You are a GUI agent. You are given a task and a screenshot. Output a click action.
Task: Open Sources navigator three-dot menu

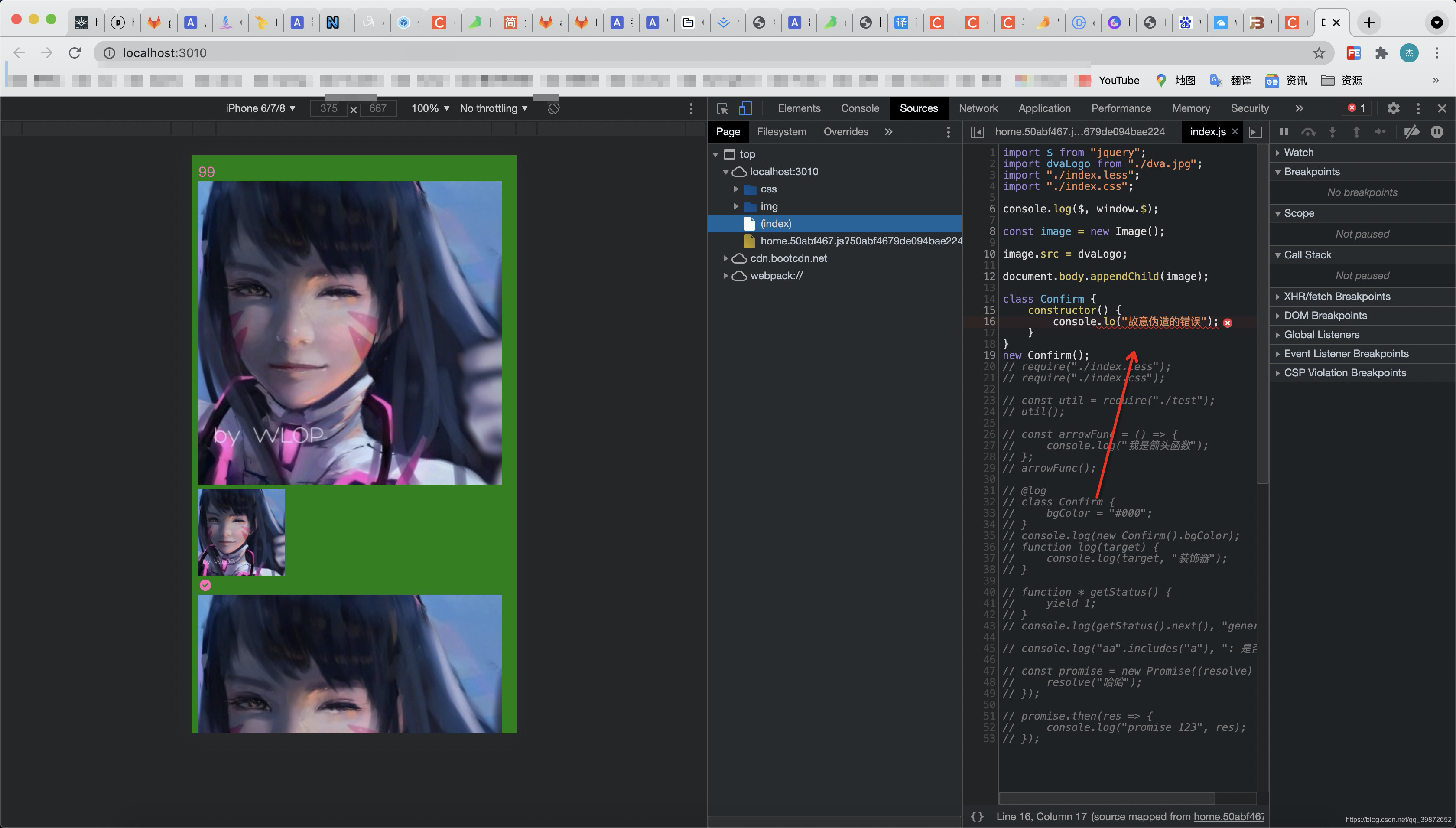[x=948, y=132]
